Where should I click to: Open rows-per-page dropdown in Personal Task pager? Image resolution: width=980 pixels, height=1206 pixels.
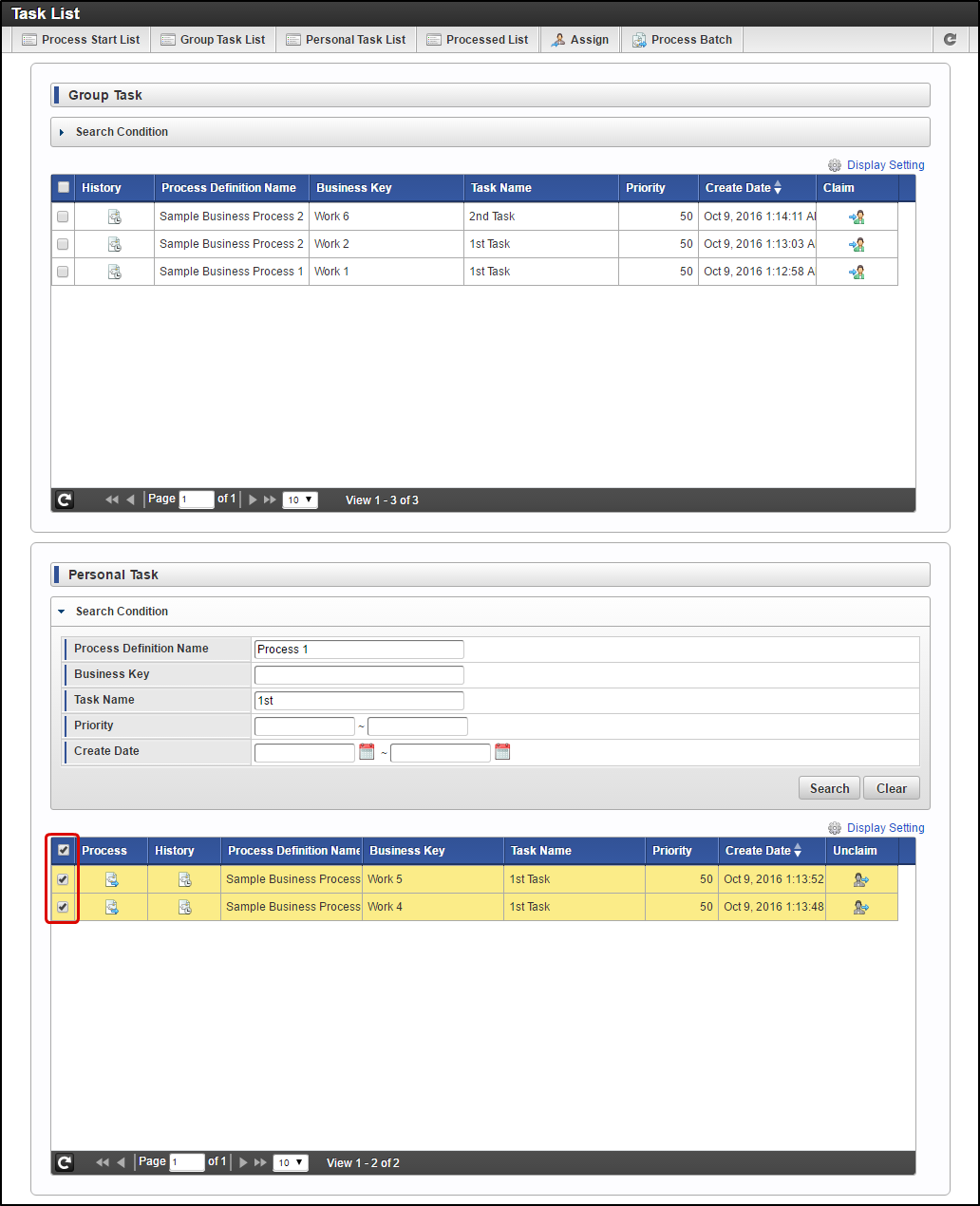pos(291,1162)
